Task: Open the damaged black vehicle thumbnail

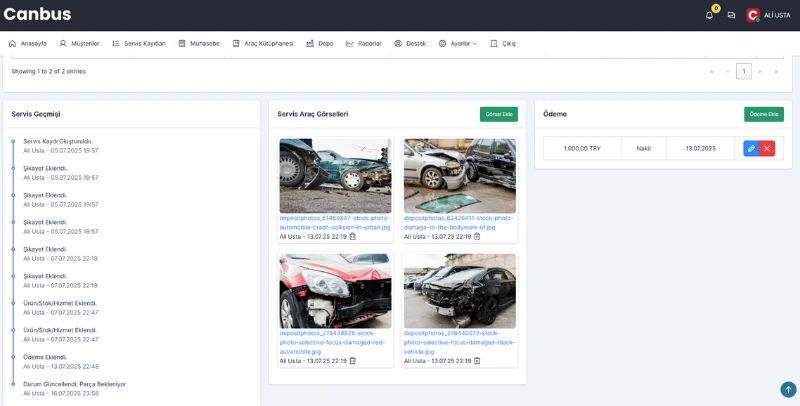Action: pos(460,291)
